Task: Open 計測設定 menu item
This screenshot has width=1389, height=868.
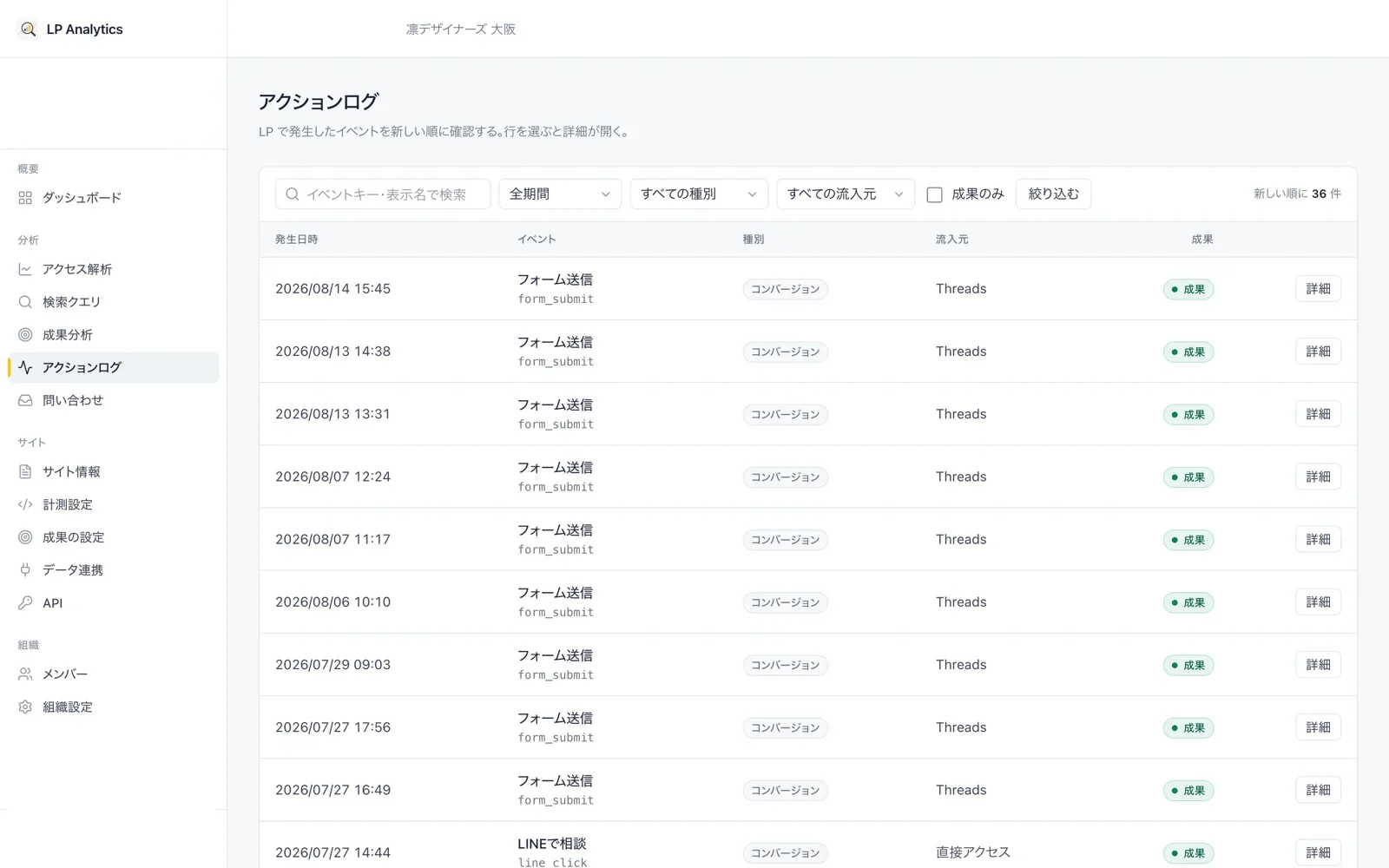Action: [x=113, y=504]
